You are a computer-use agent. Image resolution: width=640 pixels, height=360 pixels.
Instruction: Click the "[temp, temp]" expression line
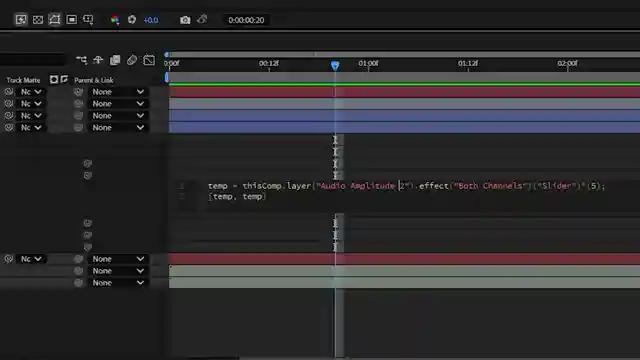tap(237, 196)
